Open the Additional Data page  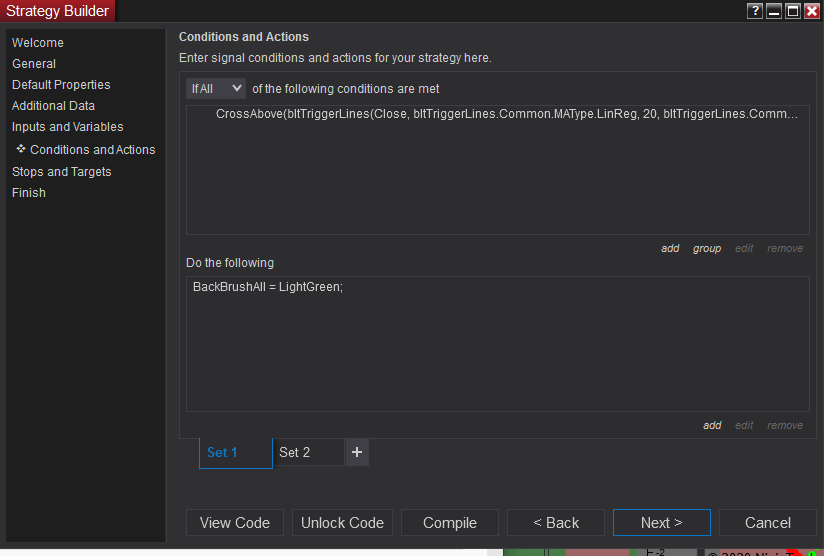(53, 106)
